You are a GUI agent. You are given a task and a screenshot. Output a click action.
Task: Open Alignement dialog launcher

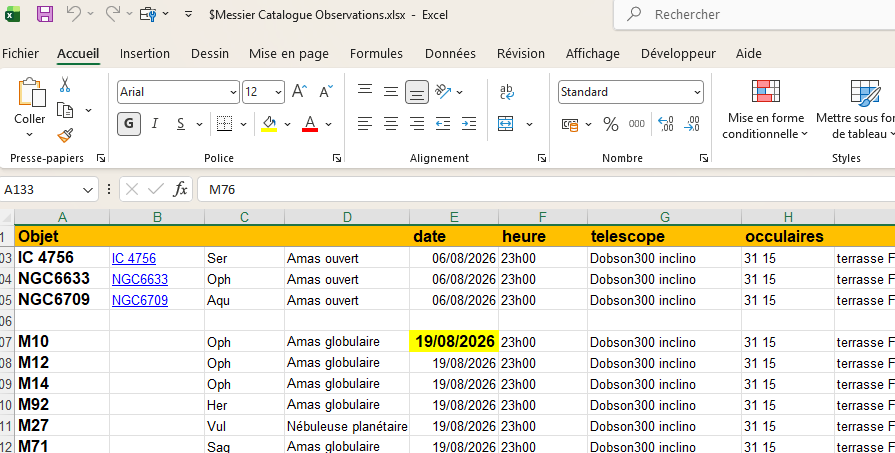[542, 159]
